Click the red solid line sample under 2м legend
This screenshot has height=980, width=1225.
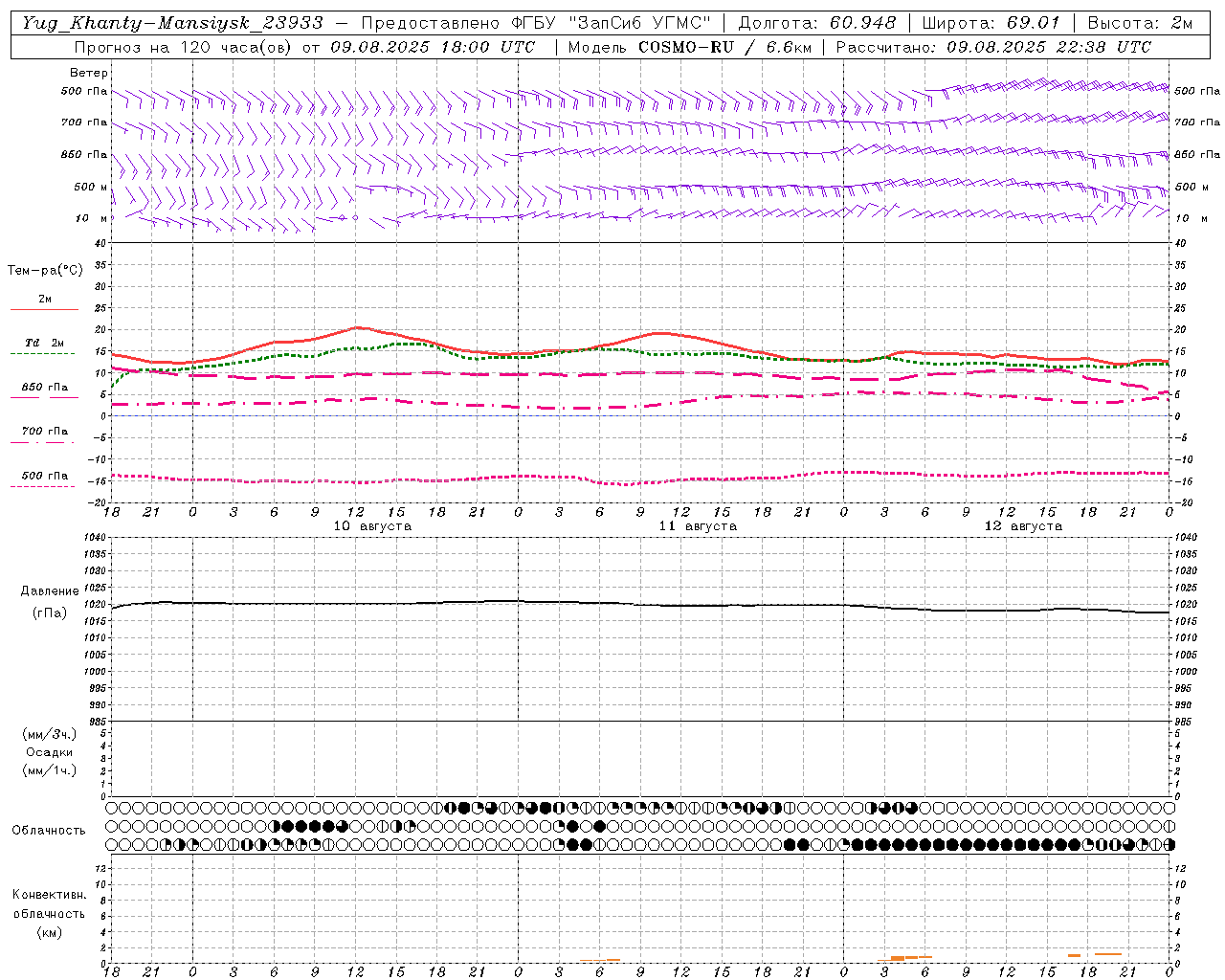coord(44,309)
